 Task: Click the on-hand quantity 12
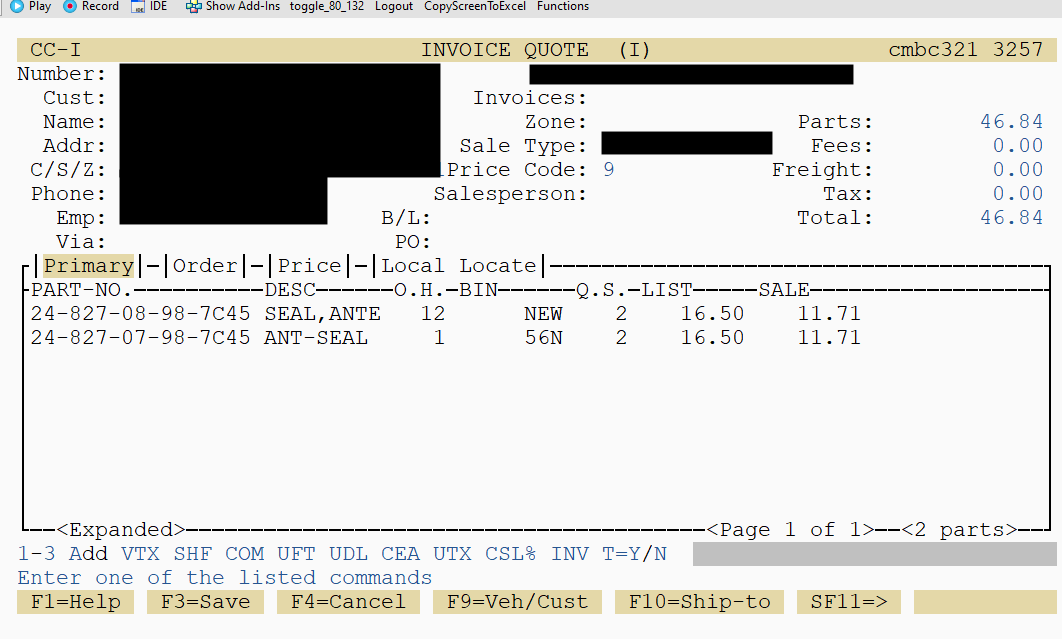pyautogui.click(x=432, y=314)
